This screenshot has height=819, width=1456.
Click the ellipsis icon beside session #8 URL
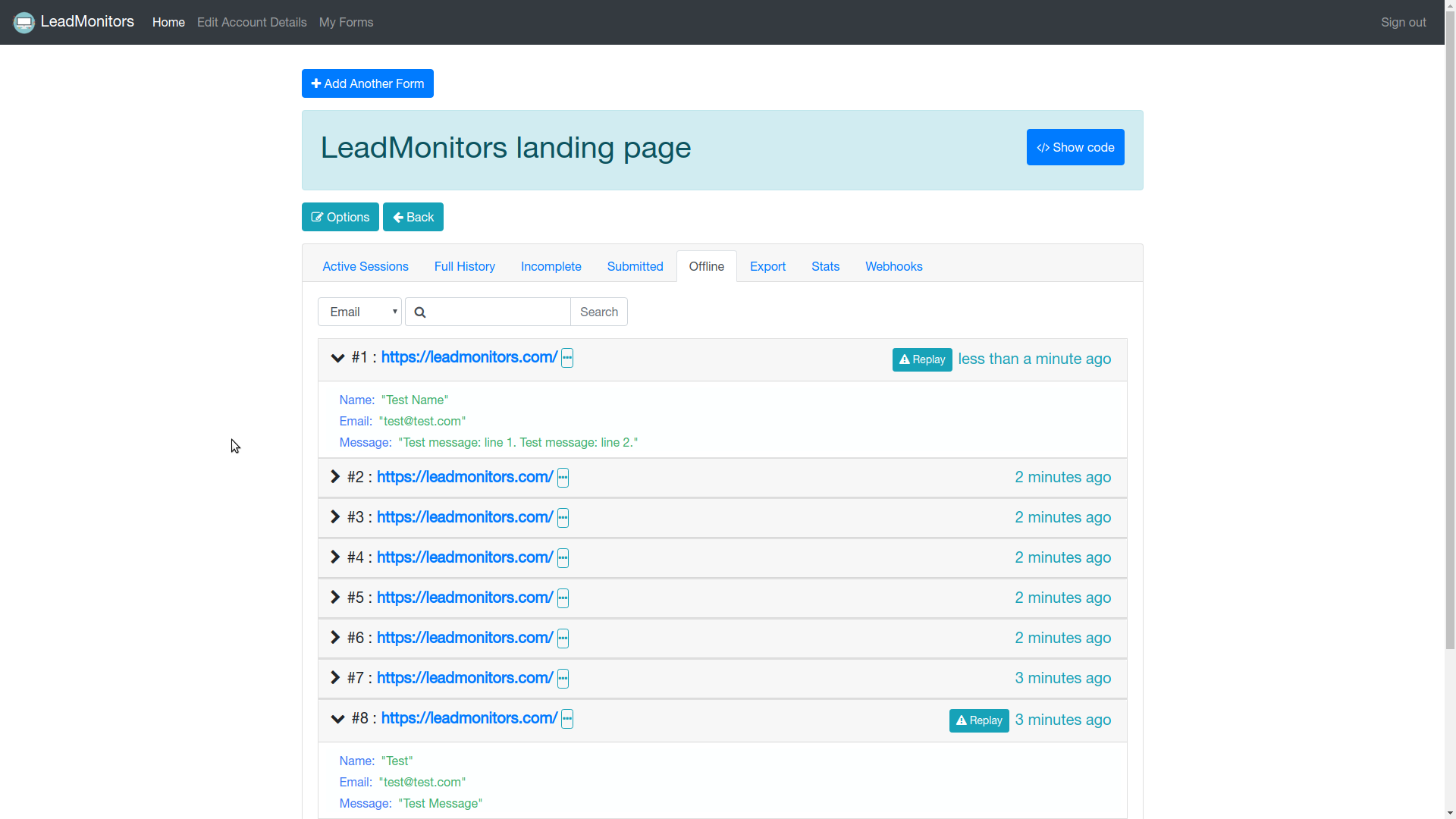click(x=567, y=719)
